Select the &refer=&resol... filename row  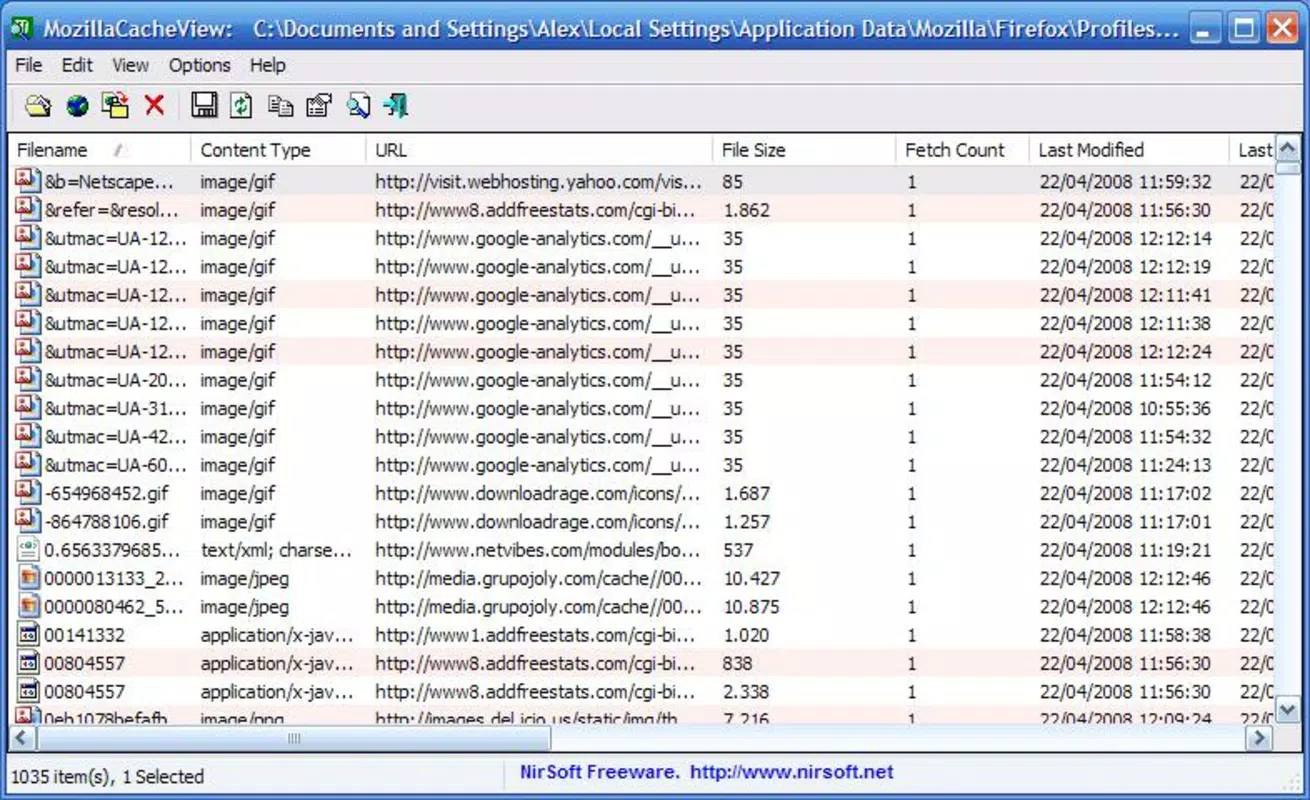pos(112,211)
